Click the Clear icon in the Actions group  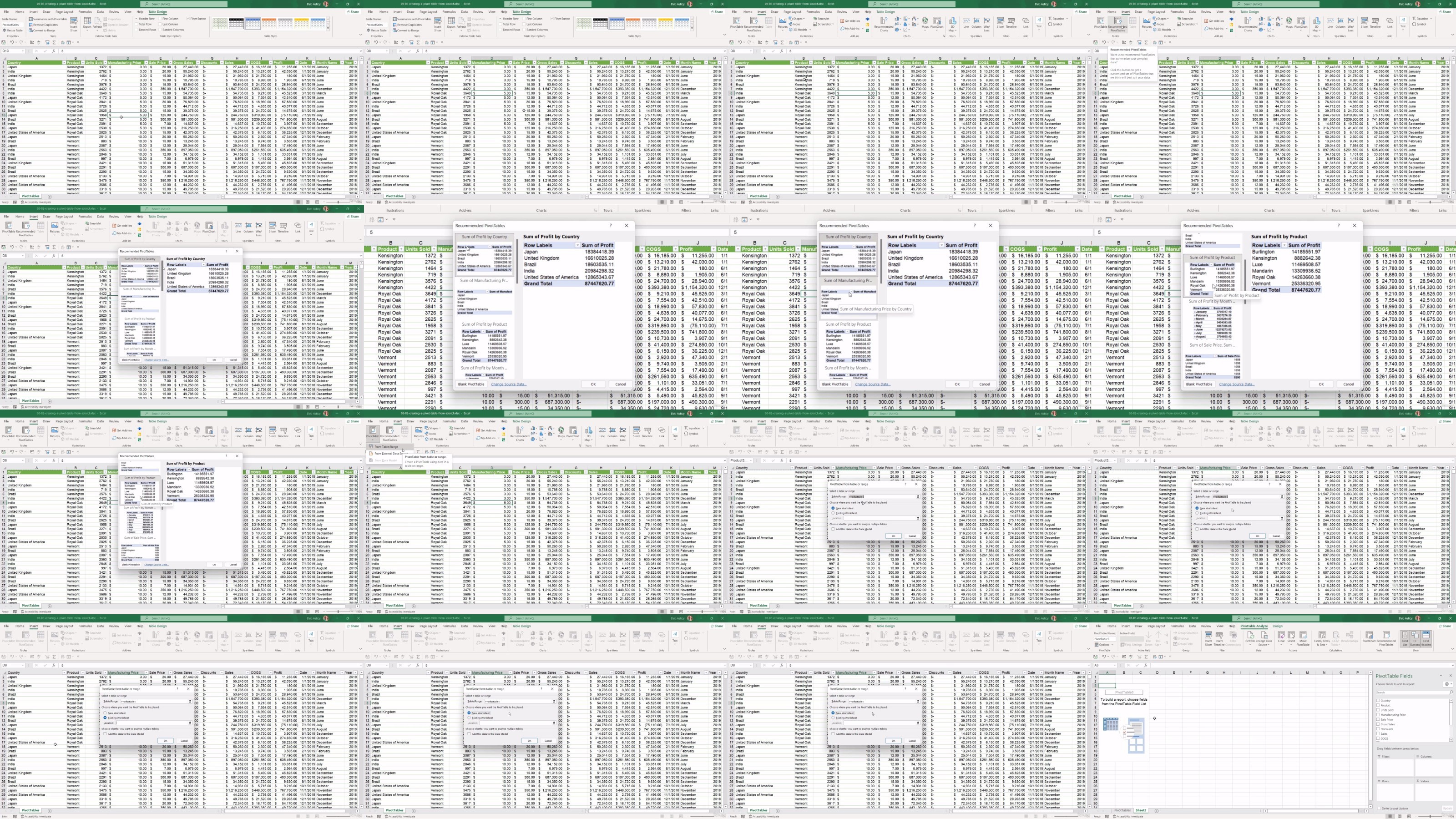coord(1281,635)
